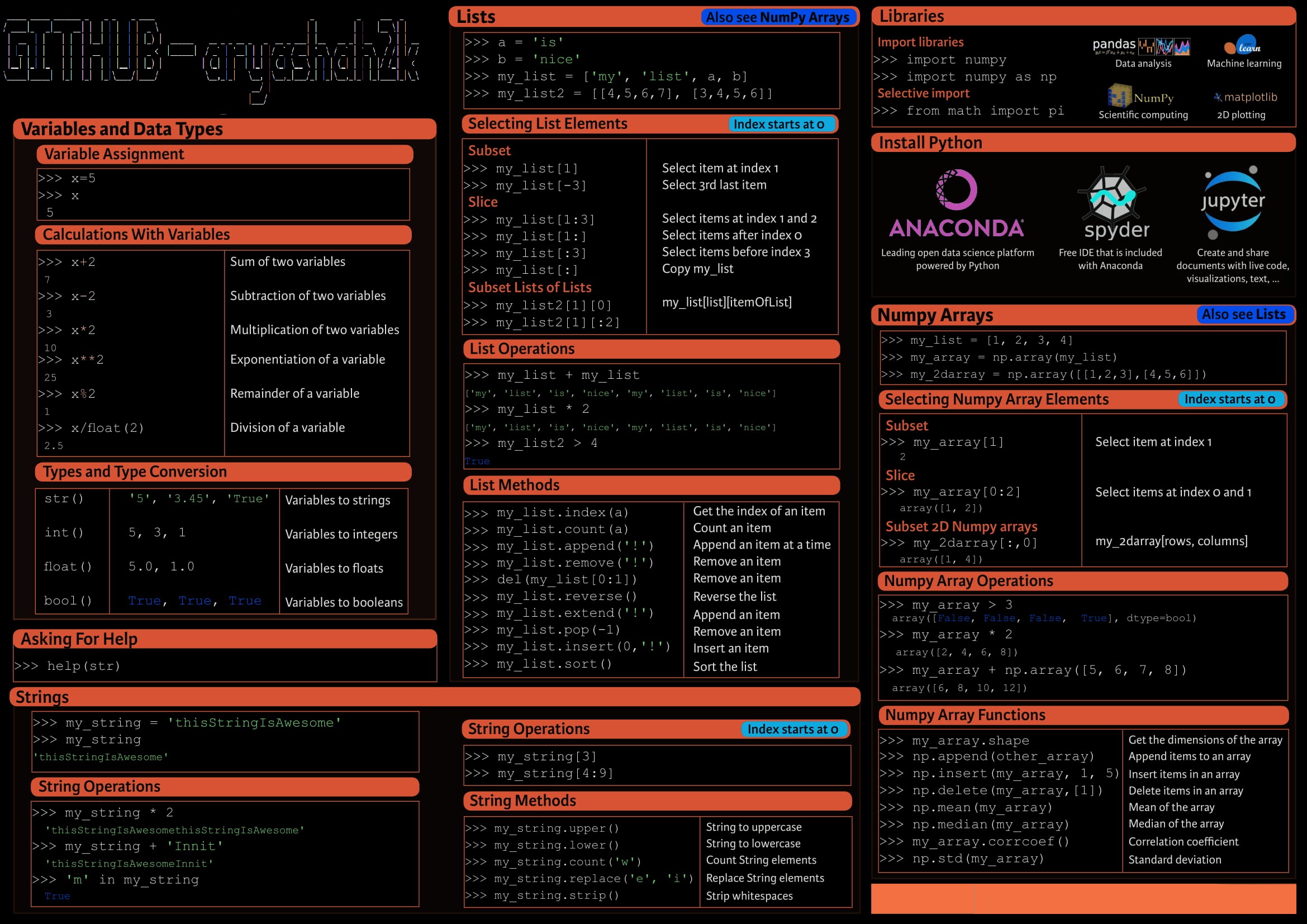Click 'Subset 2D Numpy arrays' subheading
Screen dimensions: 1307x924
pos(961,526)
